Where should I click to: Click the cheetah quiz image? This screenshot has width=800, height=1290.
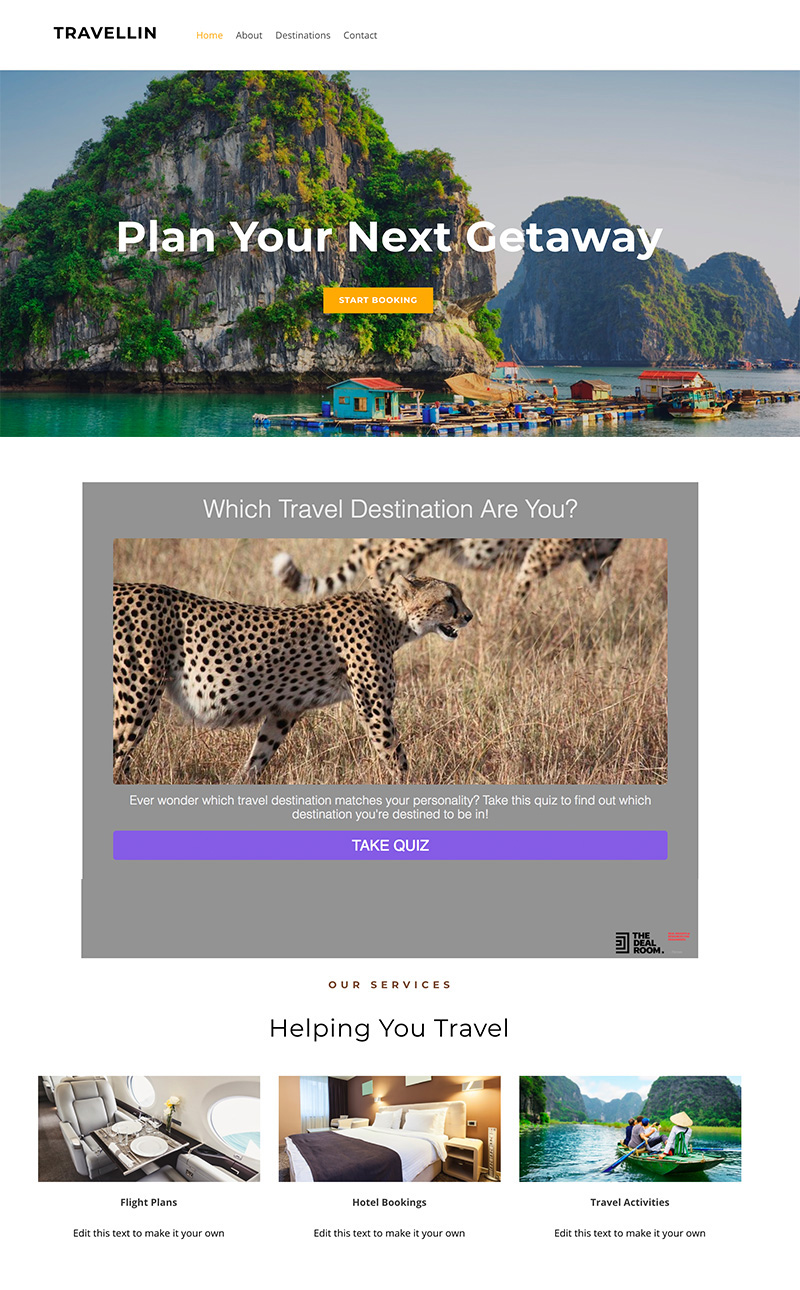390,661
